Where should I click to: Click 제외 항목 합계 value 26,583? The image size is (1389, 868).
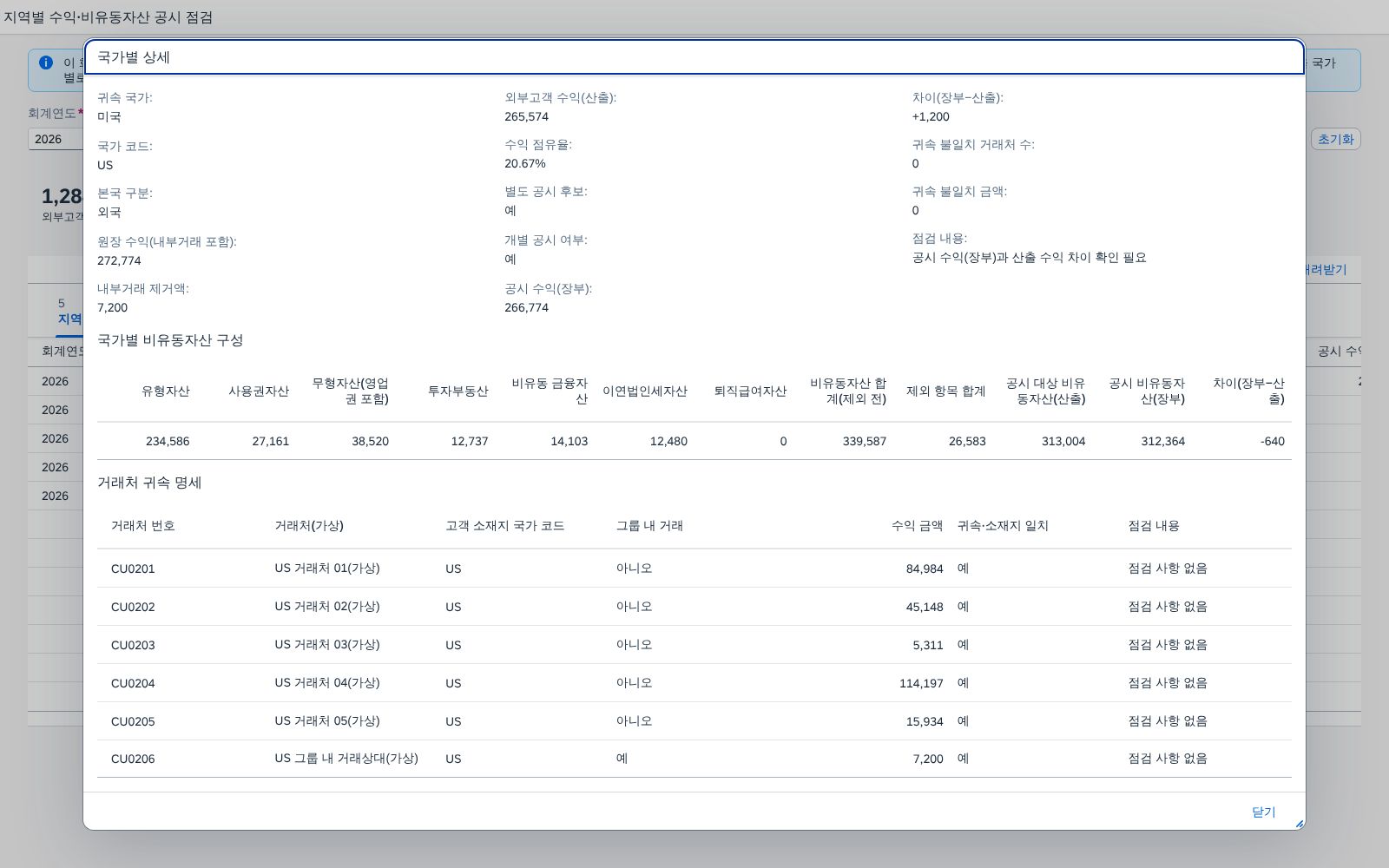click(x=967, y=441)
